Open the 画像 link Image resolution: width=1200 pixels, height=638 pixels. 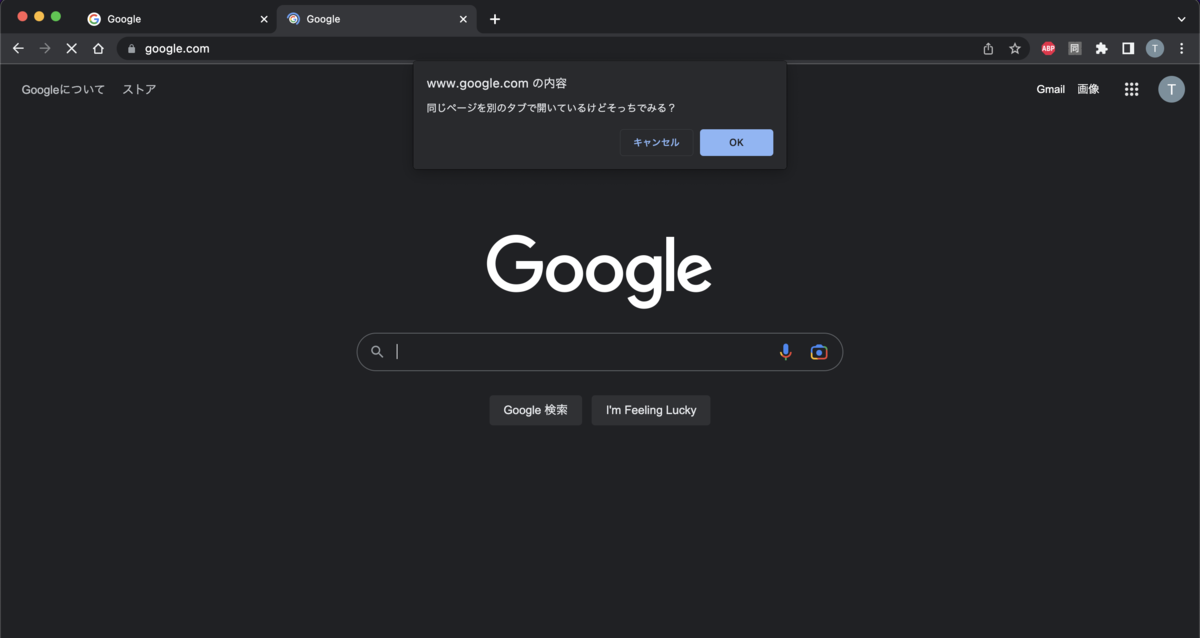pyautogui.click(x=1088, y=89)
